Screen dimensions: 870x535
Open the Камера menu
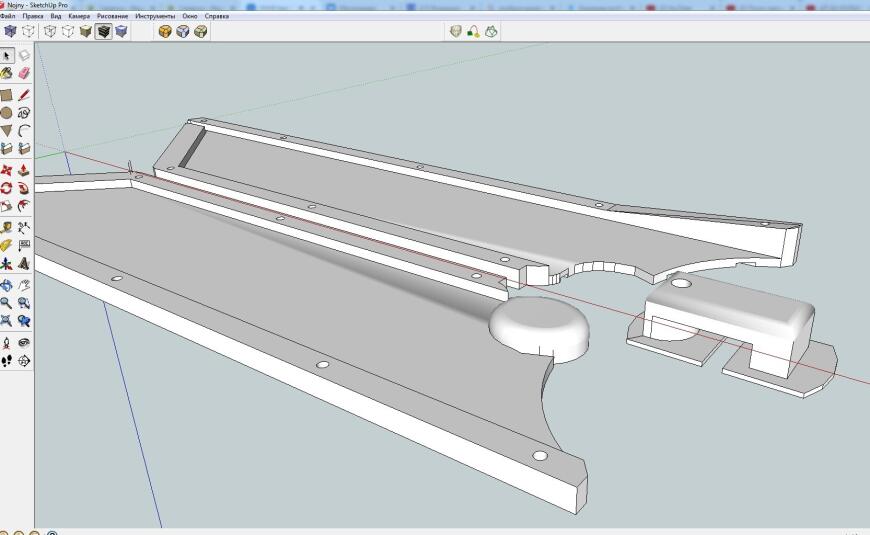(x=79, y=17)
